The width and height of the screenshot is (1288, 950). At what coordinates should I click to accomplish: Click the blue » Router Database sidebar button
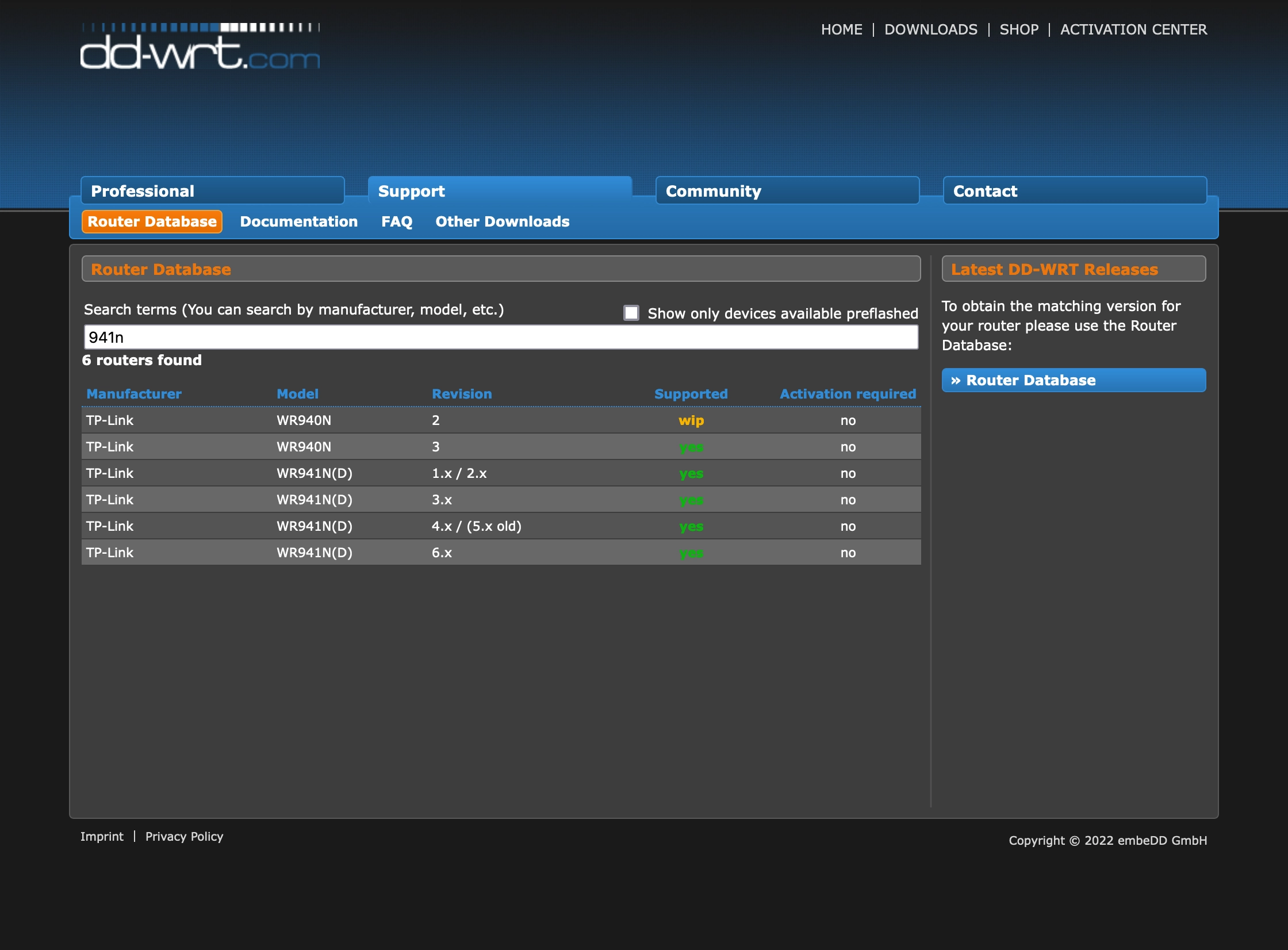[1074, 380]
